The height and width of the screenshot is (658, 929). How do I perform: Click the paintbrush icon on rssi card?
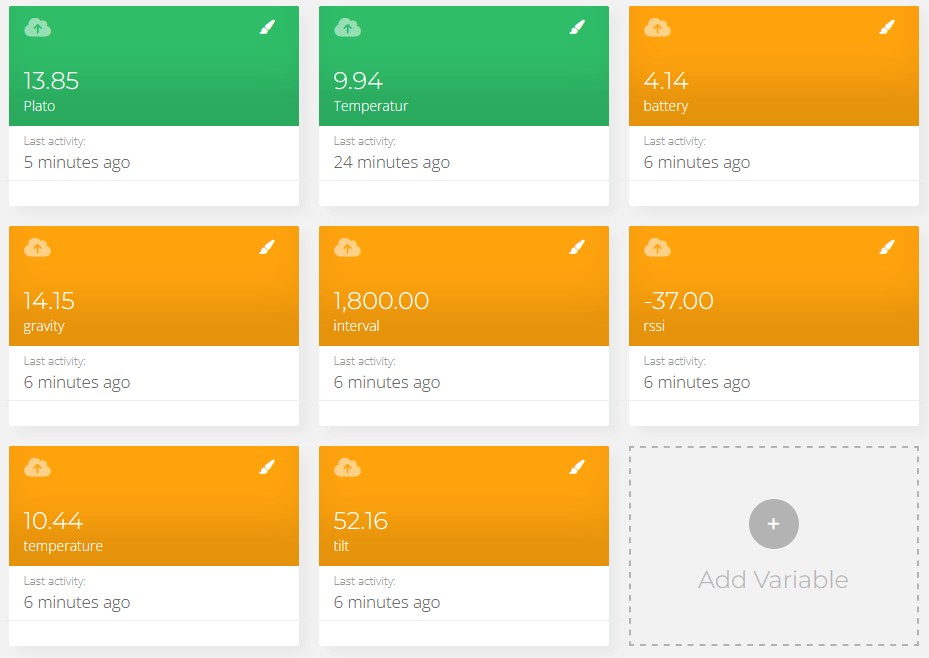click(x=887, y=247)
